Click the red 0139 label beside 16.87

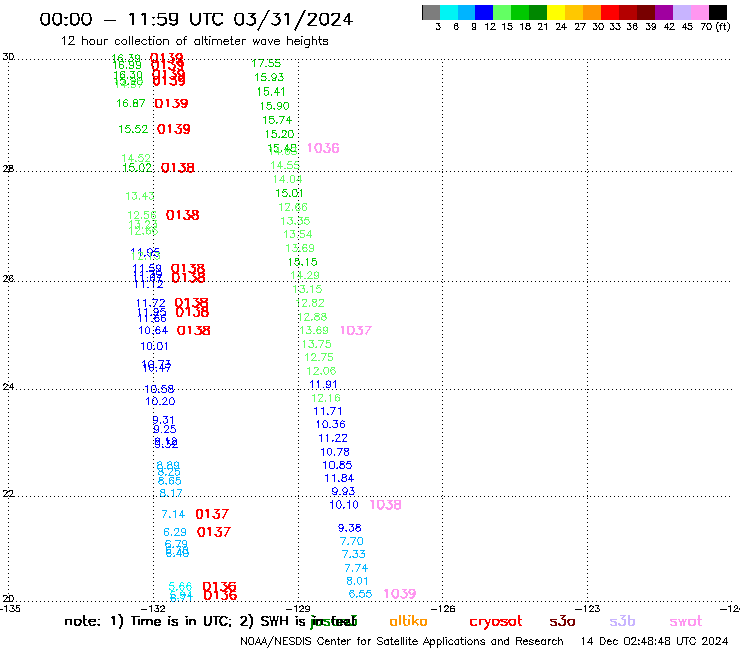(x=171, y=104)
